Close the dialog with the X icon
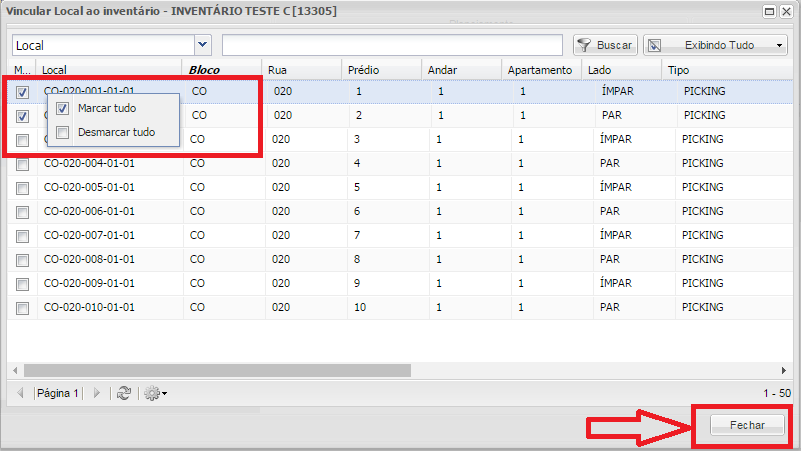805x455 pixels. (x=786, y=11)
